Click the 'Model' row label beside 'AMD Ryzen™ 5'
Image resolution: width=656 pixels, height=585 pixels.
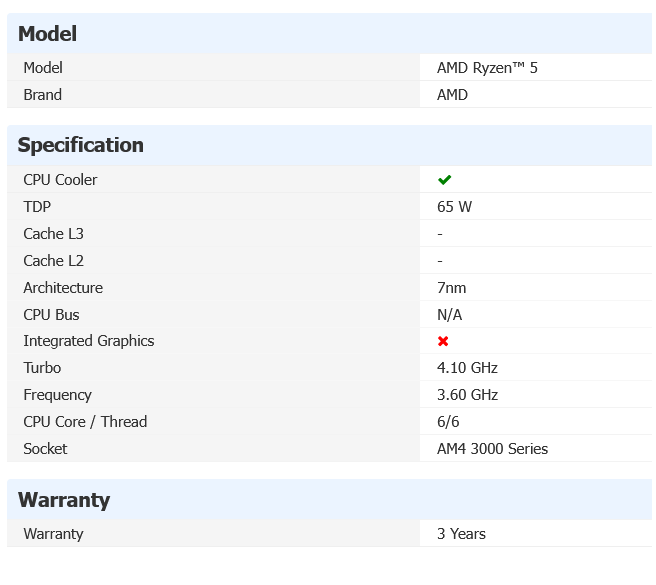pos(43,68)
